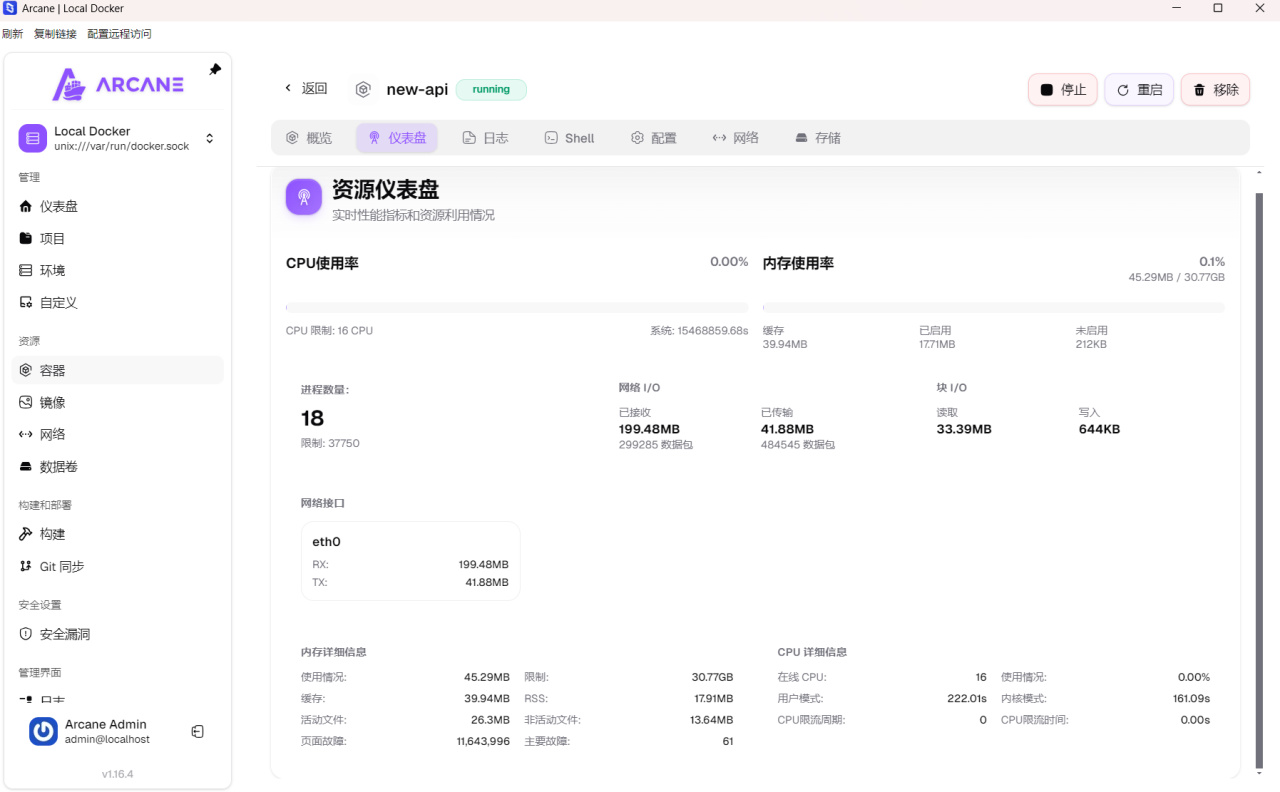Click the process count value 18
The image size is (1280, 792).
[312, 418]
